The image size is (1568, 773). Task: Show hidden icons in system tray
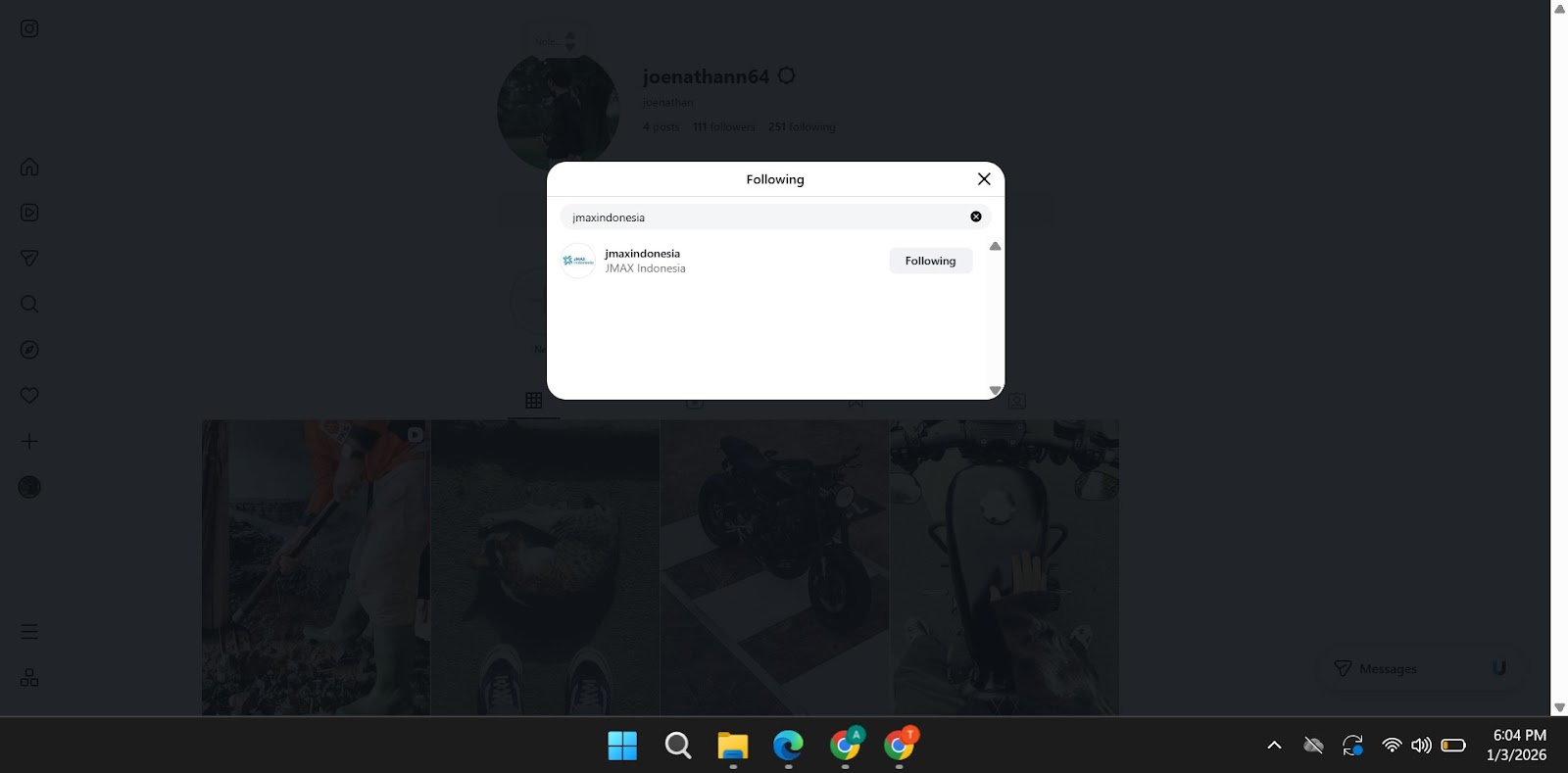point(1274,745)
